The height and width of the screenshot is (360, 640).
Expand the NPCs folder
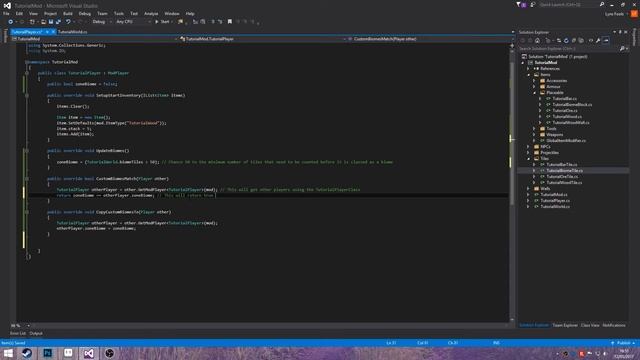point(529,147)
